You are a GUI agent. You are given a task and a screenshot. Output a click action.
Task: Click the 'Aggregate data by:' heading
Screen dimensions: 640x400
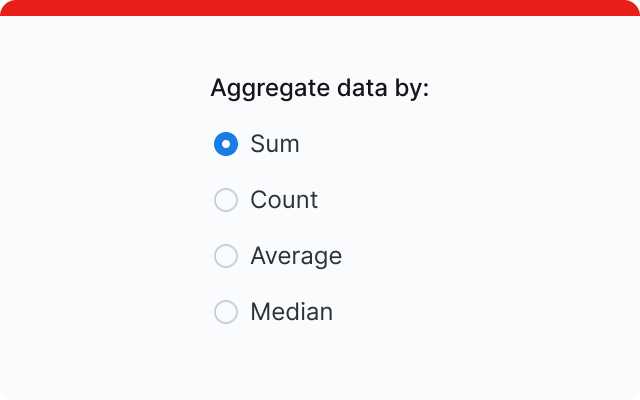(x=319, y=88)
